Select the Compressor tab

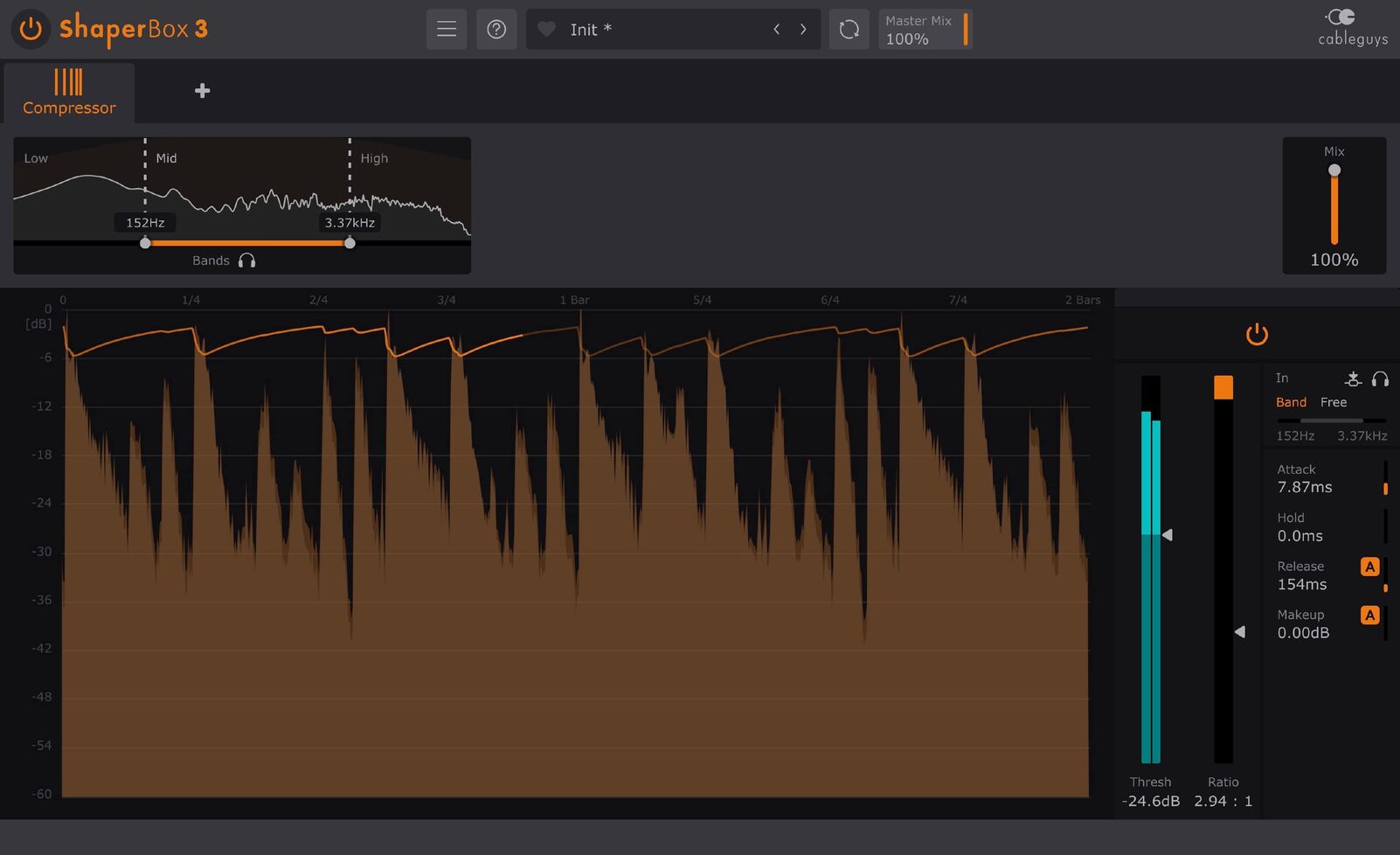[x=69, y=93]
